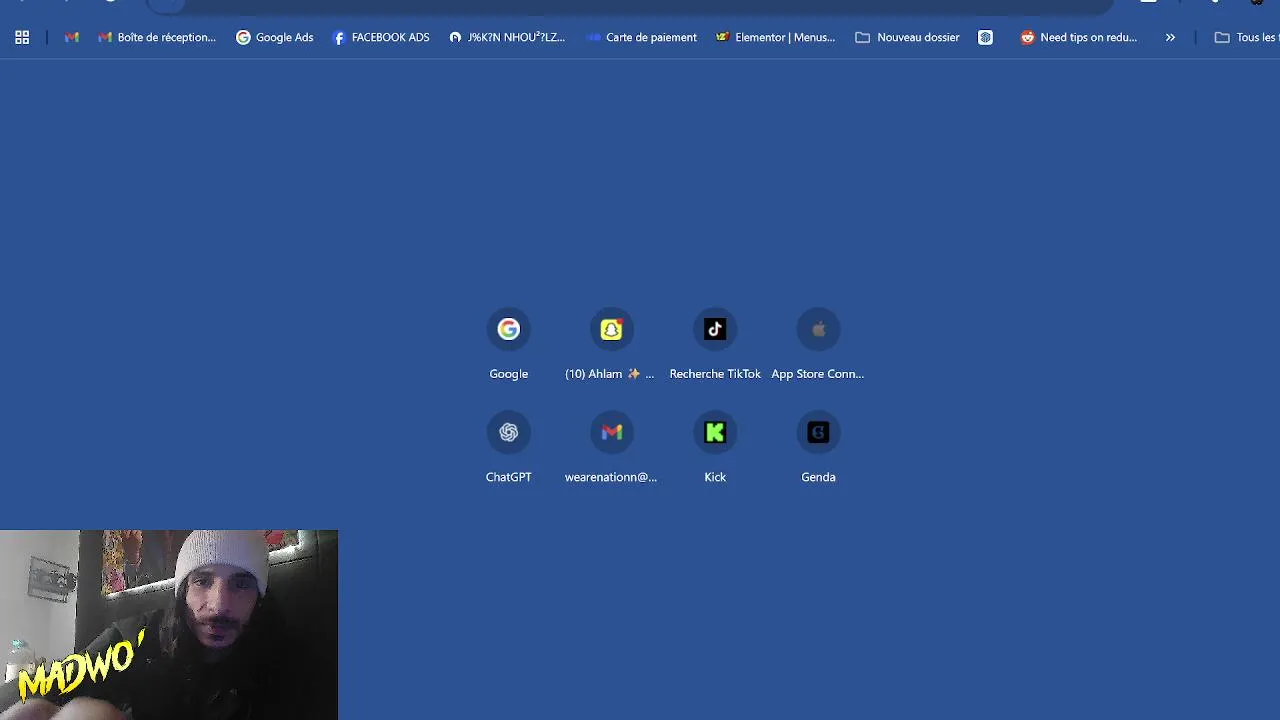The image size is (1280, 720).
Task: Open the Boîte de réception bookmark
Action: click(157, 37)
